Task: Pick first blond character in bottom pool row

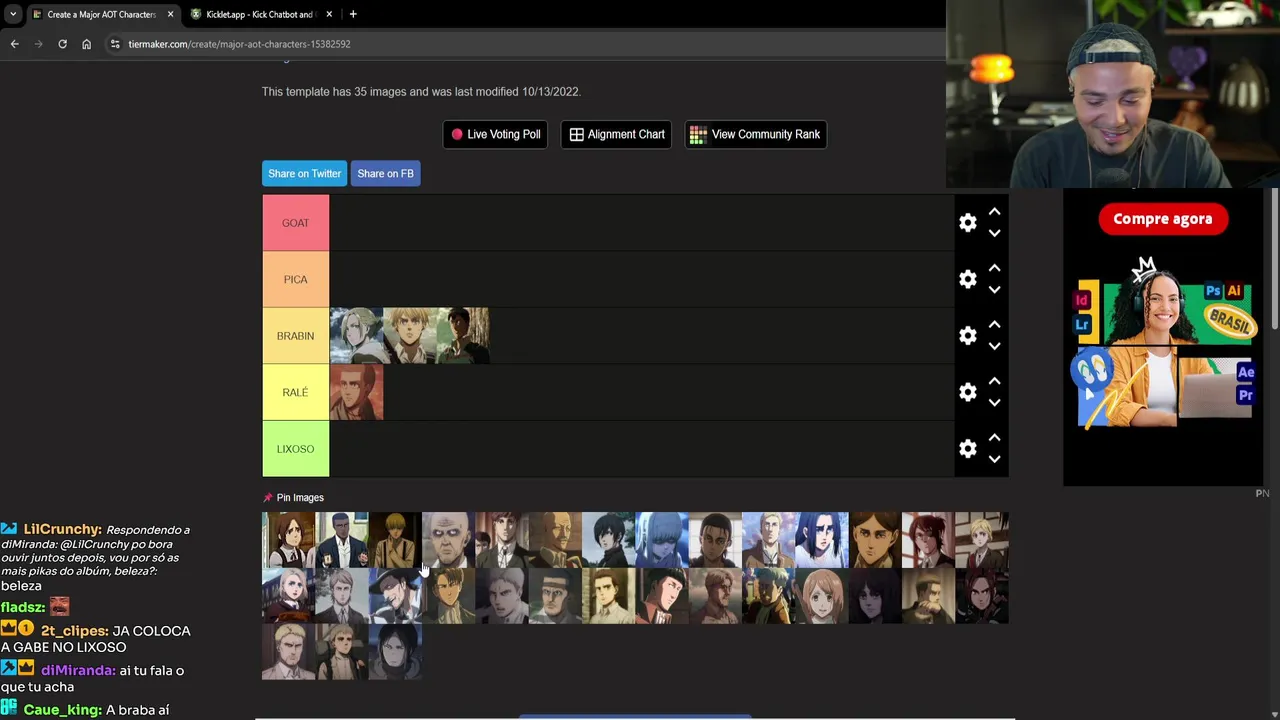Action: tap(288, 652)
